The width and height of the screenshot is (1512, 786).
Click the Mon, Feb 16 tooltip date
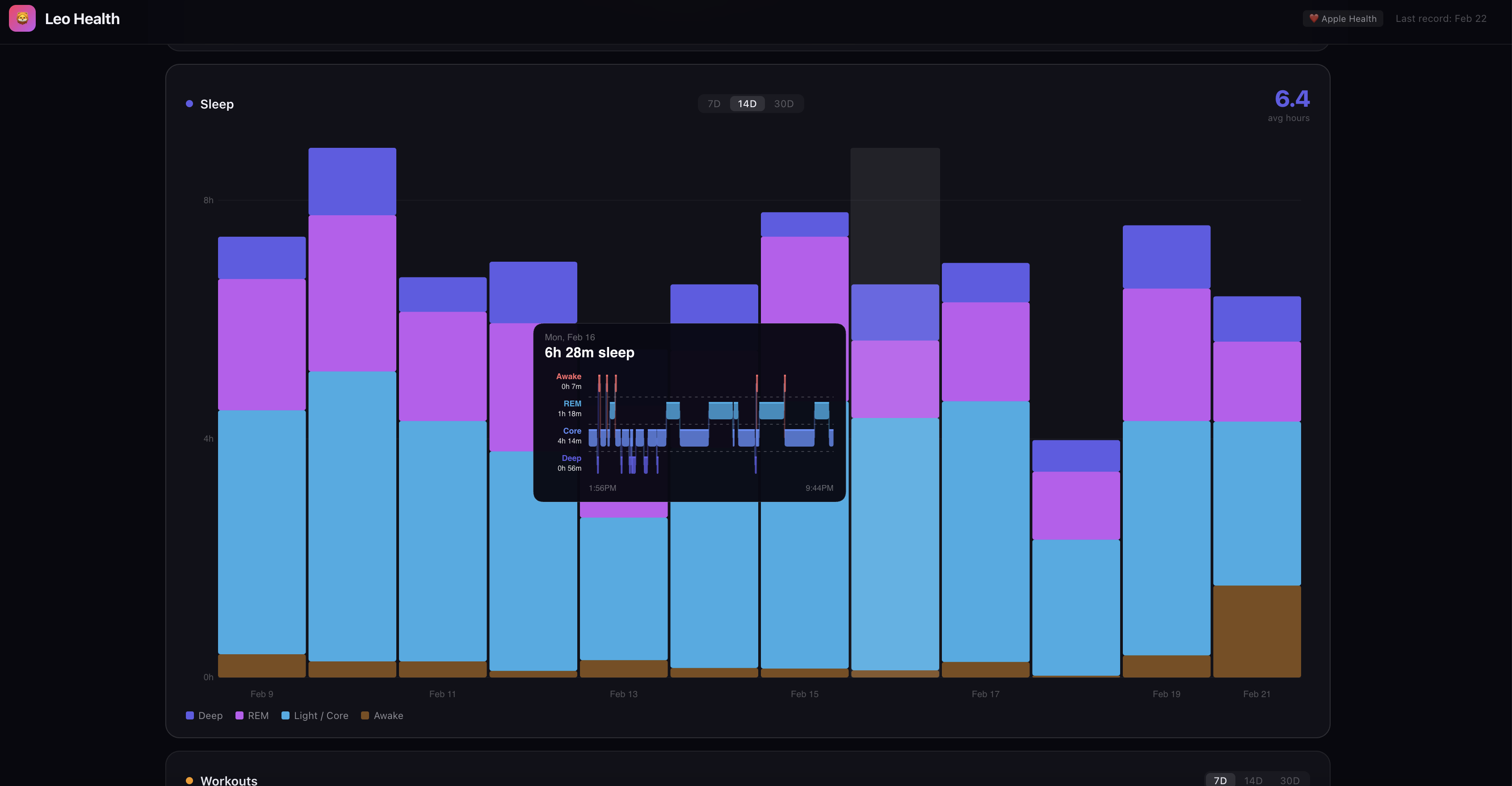point(569,337)
